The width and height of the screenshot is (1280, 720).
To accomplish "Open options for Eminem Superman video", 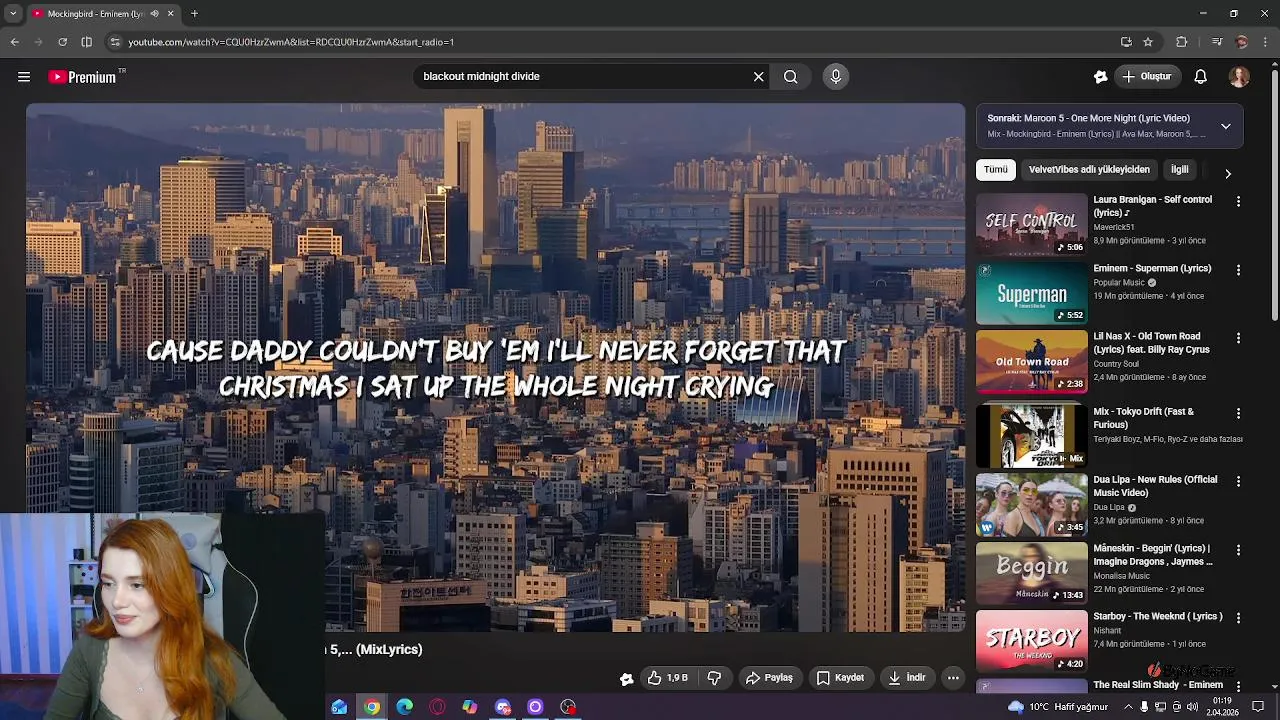I will coord(1238,270).
